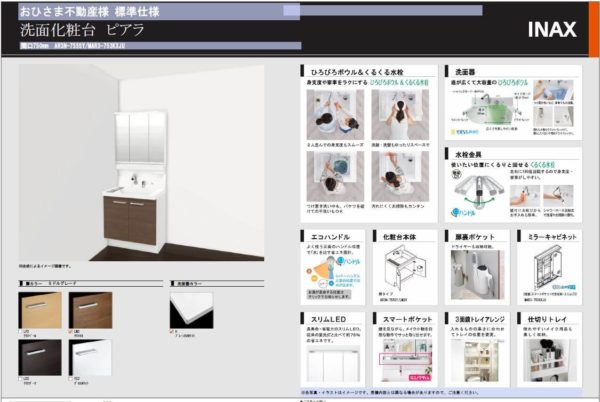
Task: Open the shower hose photo in 水栓金具
Action: [x=558, y=196]
